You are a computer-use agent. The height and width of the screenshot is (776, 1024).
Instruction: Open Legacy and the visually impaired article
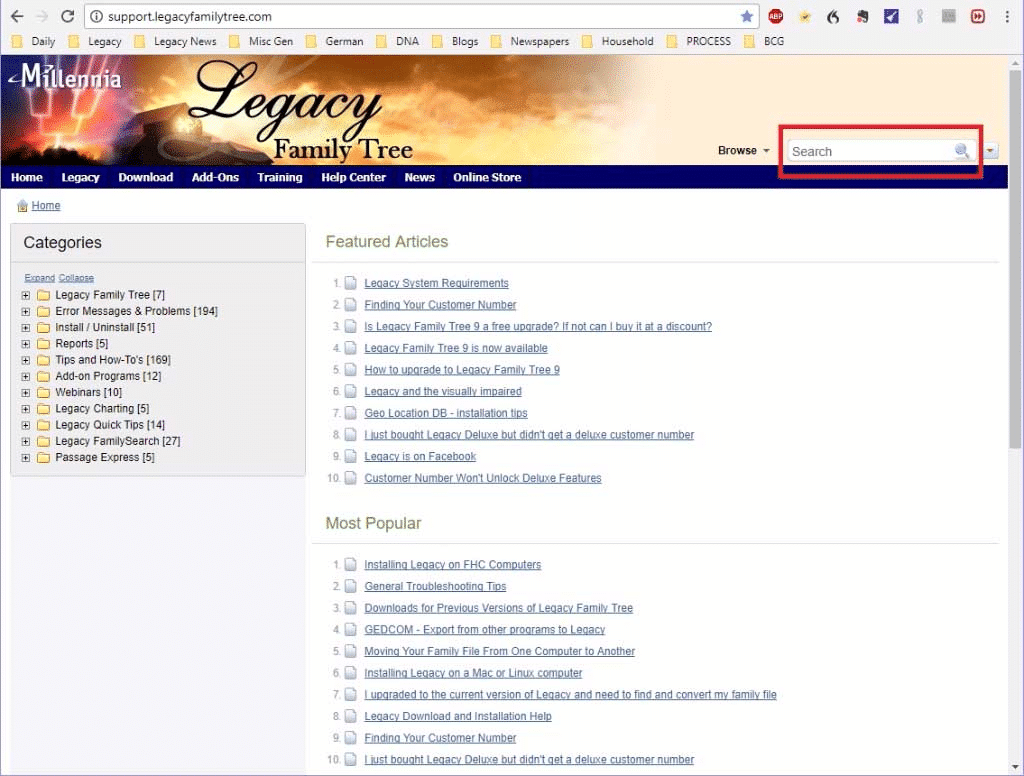(x=443, y=391)
